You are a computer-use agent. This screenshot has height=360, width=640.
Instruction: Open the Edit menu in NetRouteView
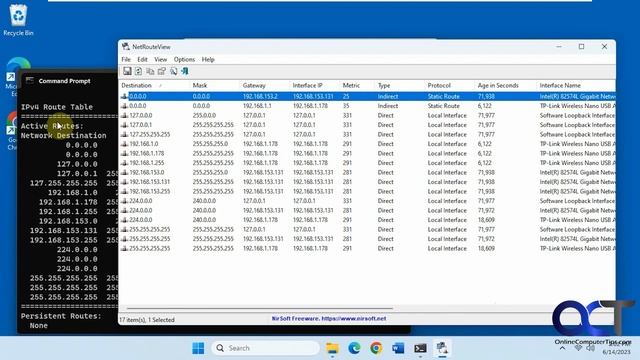(142, 60)
